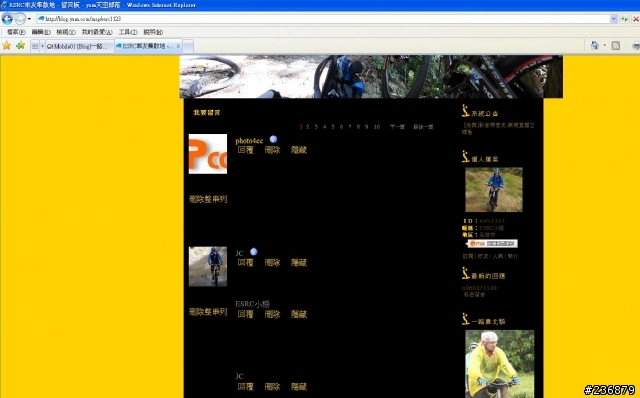The image size is (640, 398).
Task: Click the 最後一頁 last page link
Action: [x=423, y=127]
